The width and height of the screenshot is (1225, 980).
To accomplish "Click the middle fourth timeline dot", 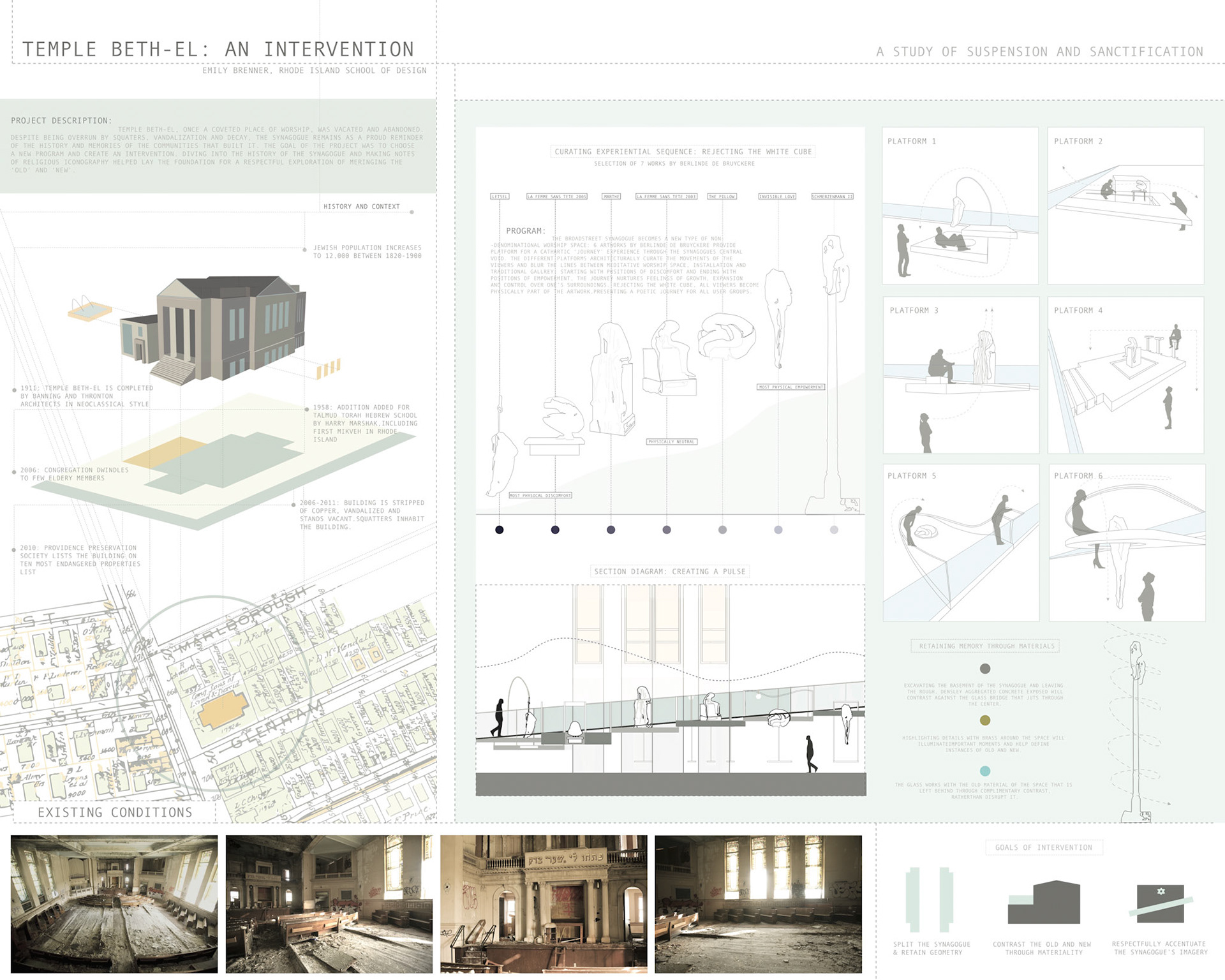I will 667,530.
